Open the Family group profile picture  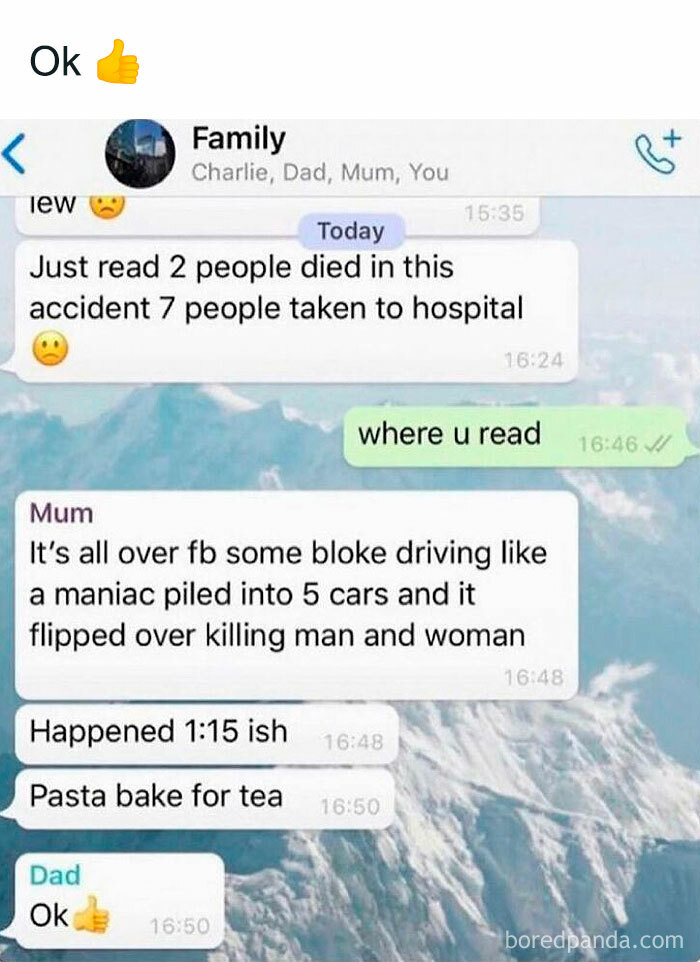point(140,153)
